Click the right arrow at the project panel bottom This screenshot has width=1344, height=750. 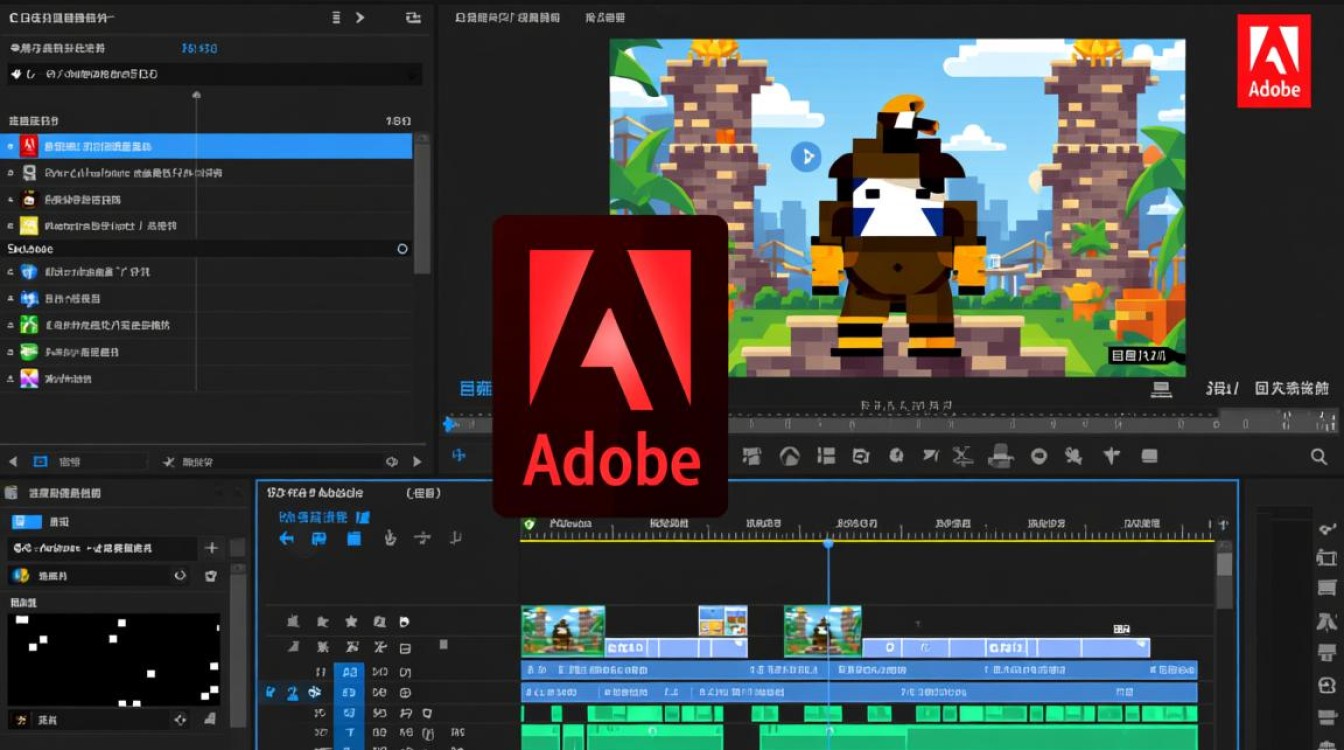pyautogui.click(x=417, y=462)
